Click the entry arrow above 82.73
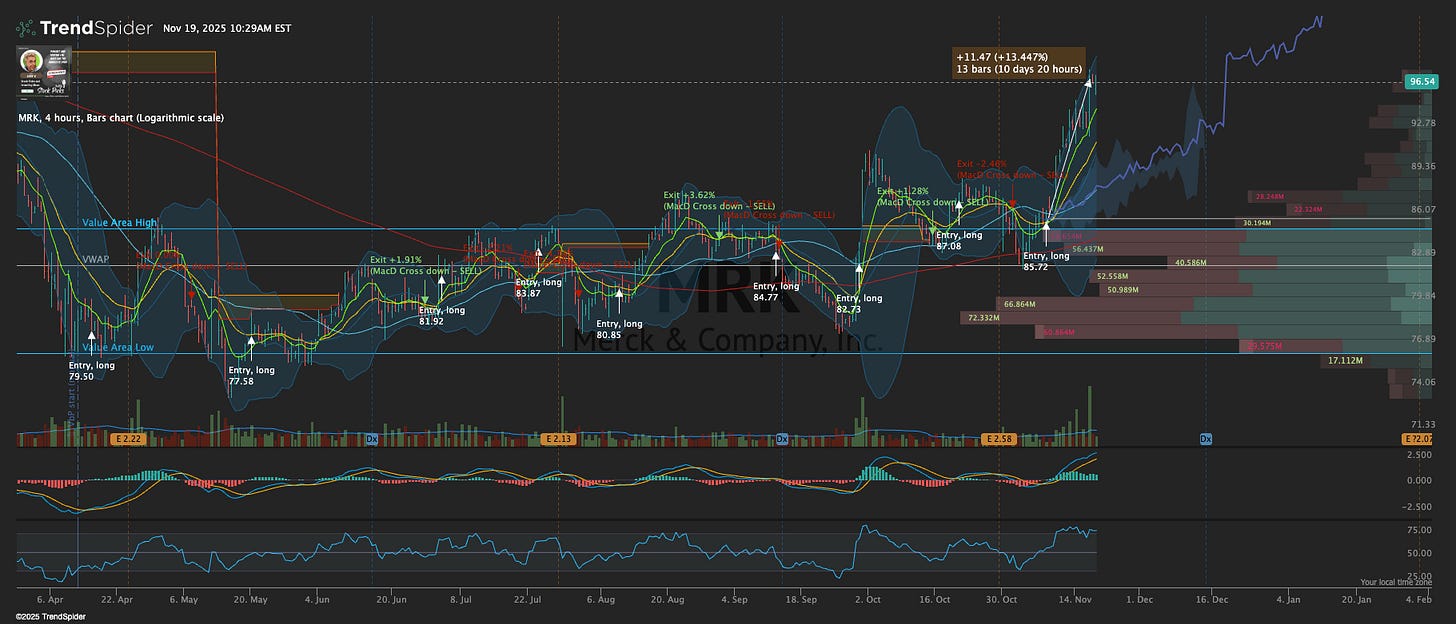The image size is (1456, 624). pos(859,276)
